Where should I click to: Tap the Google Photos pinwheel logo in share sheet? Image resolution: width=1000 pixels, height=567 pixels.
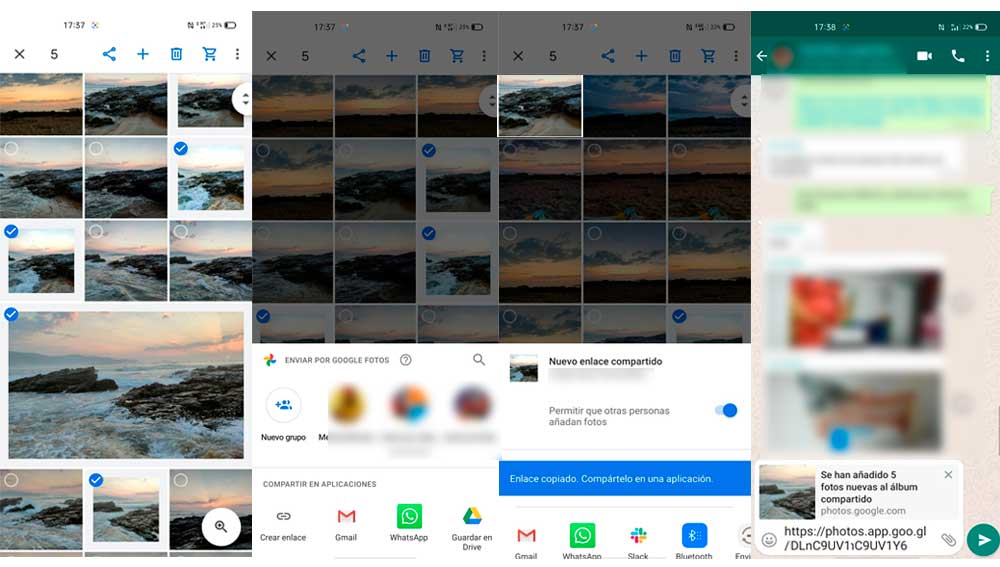270,360
